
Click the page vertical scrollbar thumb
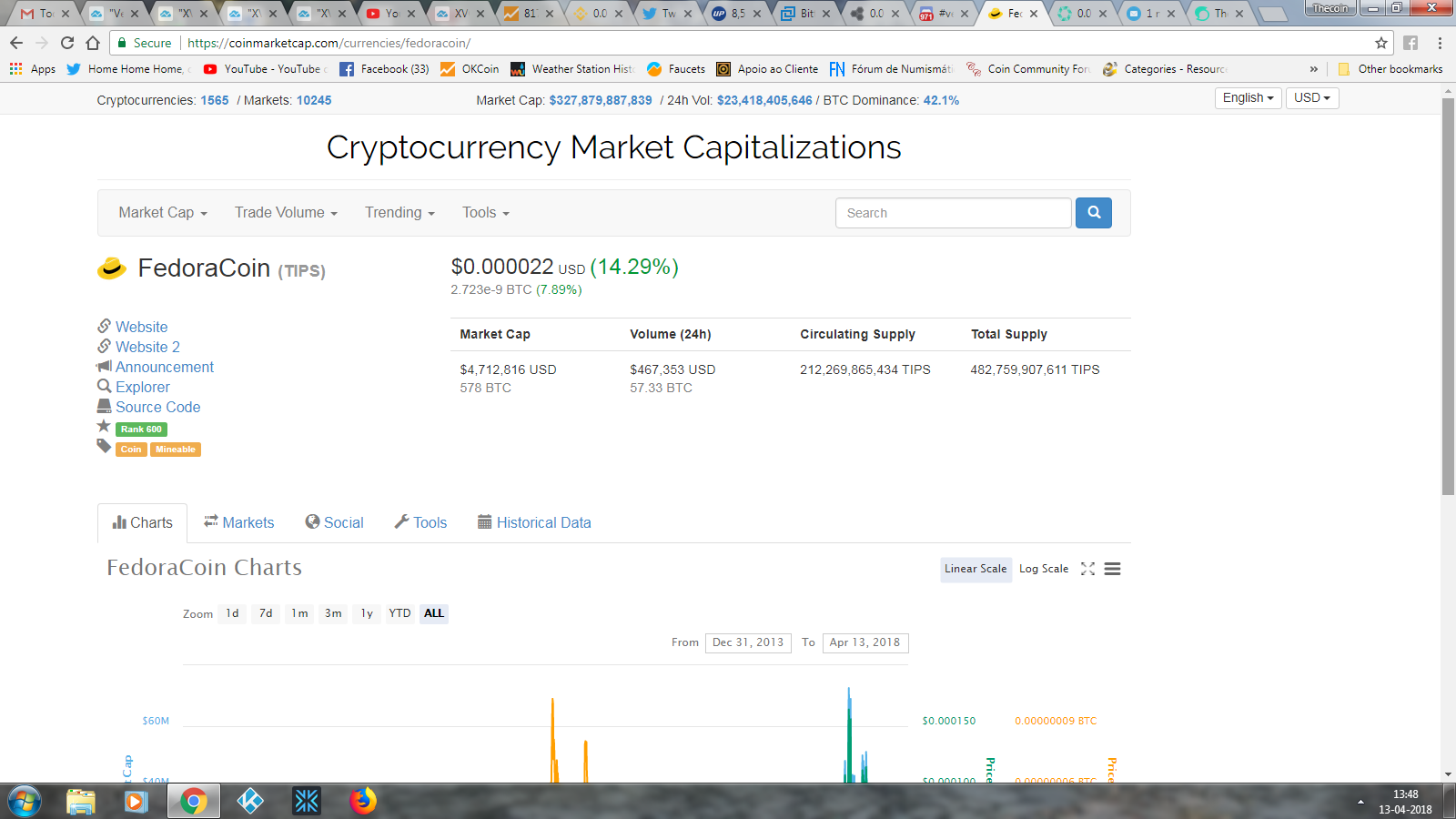1448,296
